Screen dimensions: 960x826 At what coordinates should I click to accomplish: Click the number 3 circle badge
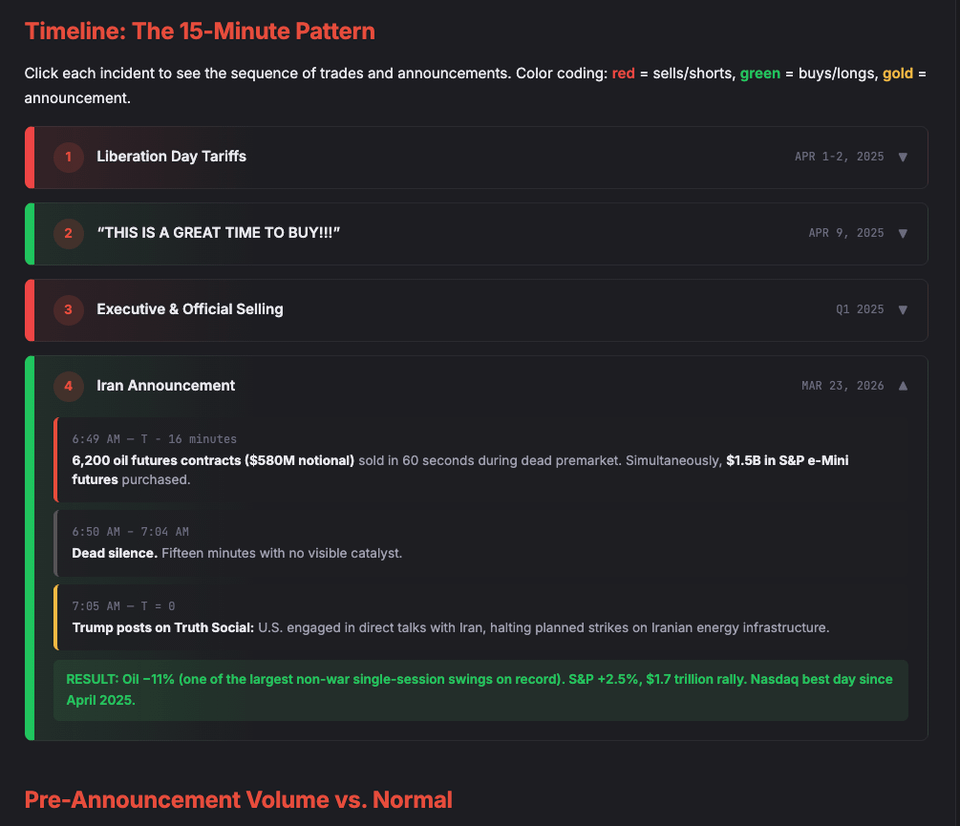coord(68,309)
